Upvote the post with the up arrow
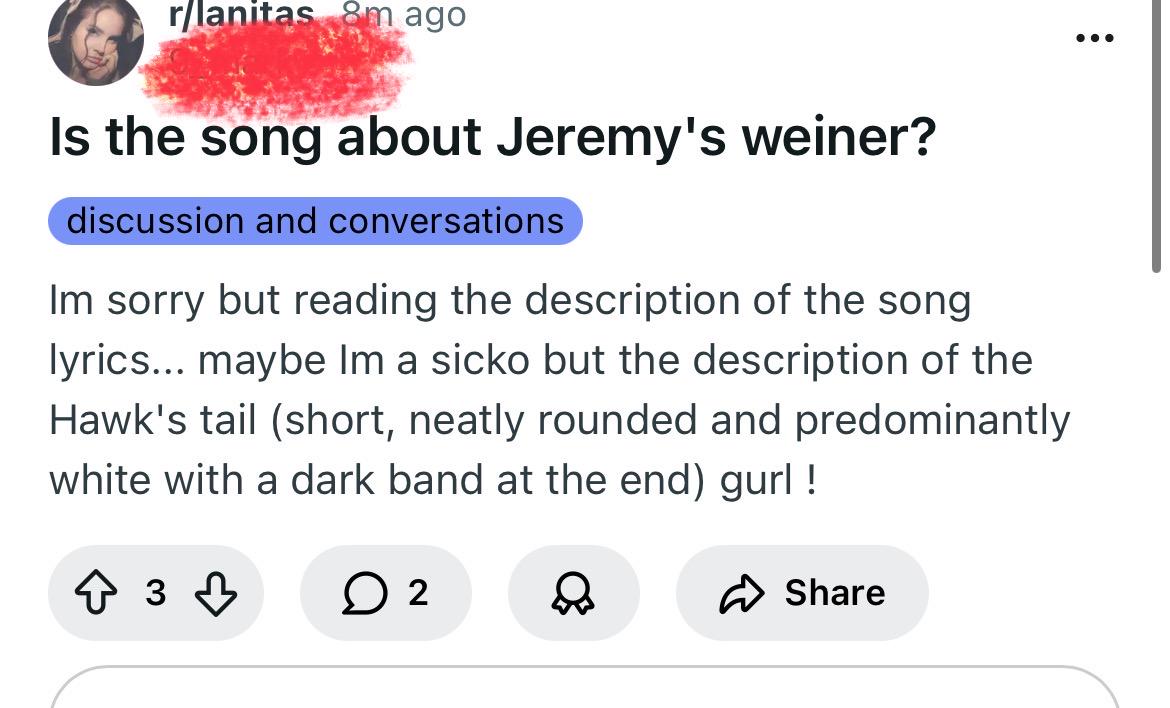This screenshot has height=708, width=1170. coord(96,592)
